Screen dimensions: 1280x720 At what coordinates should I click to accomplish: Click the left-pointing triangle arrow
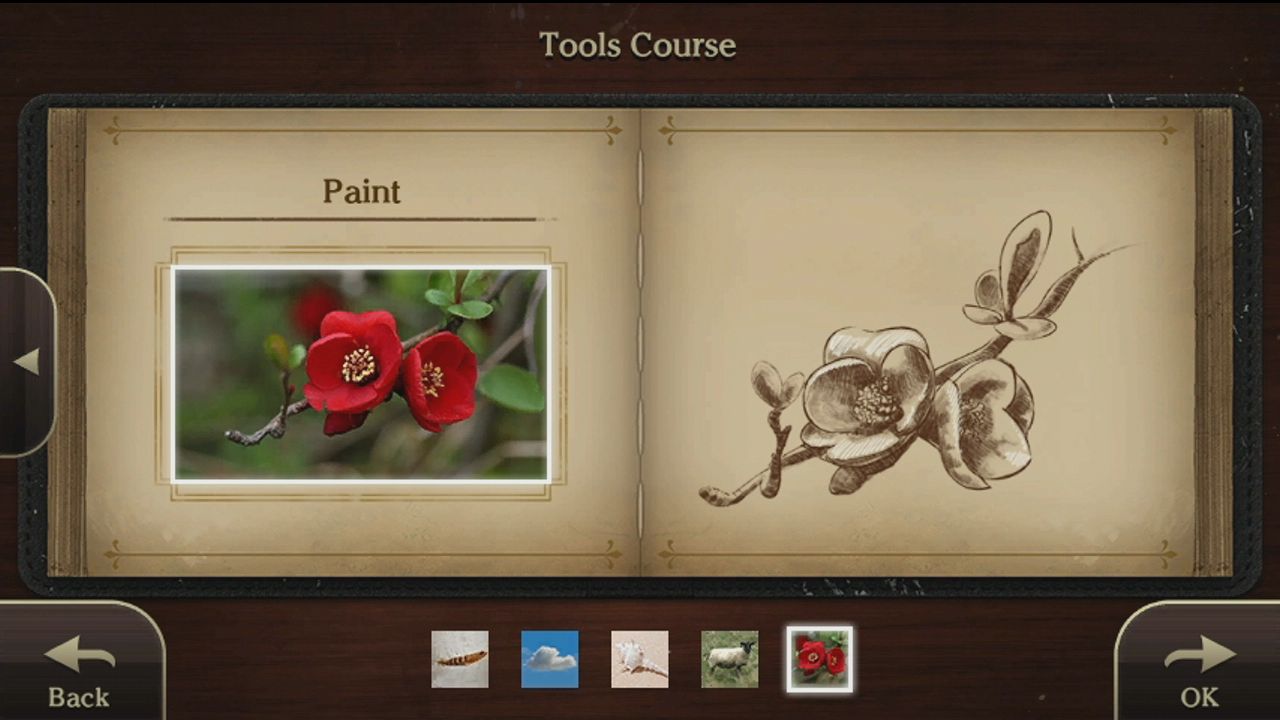coord(27,361)
